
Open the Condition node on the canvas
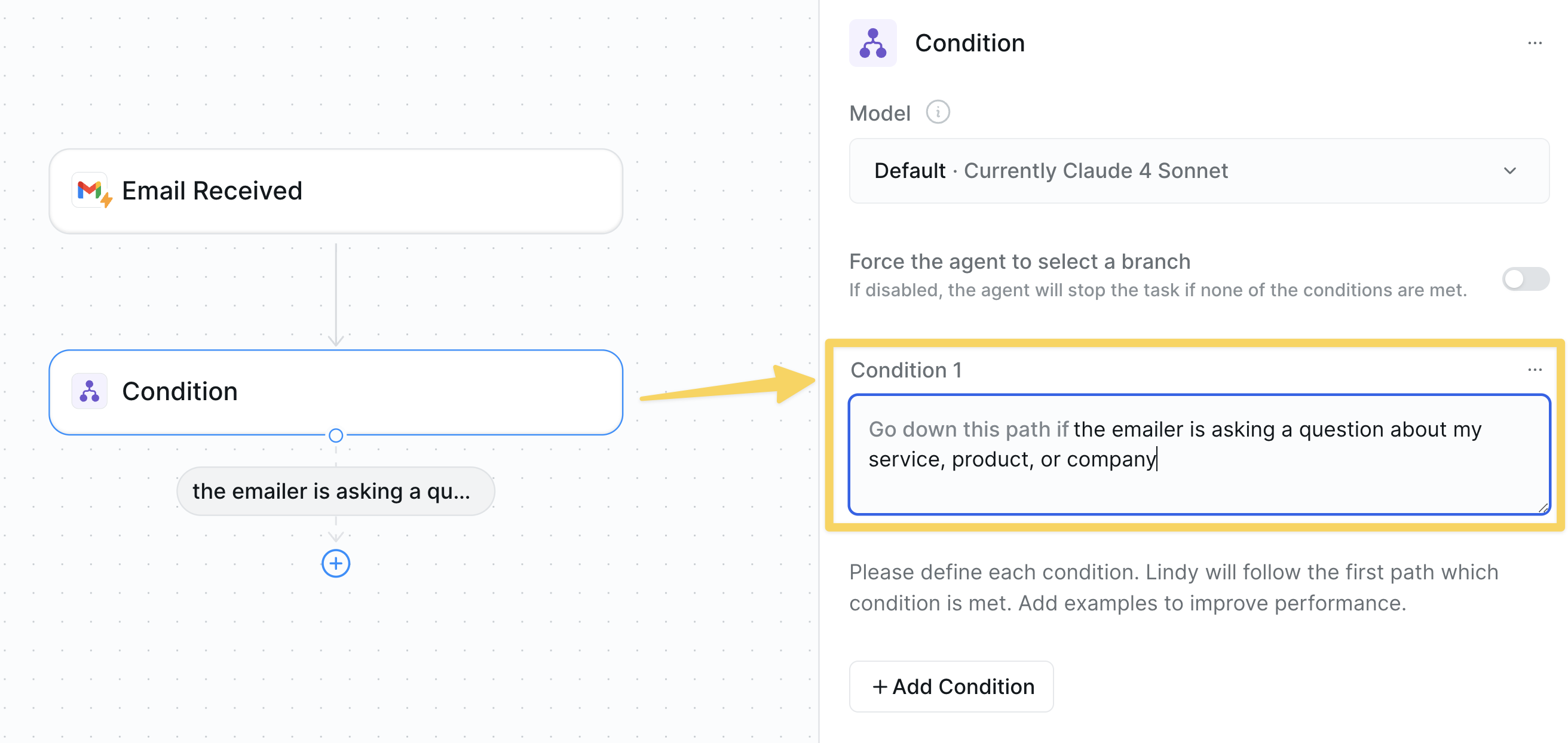click(335, 391)
